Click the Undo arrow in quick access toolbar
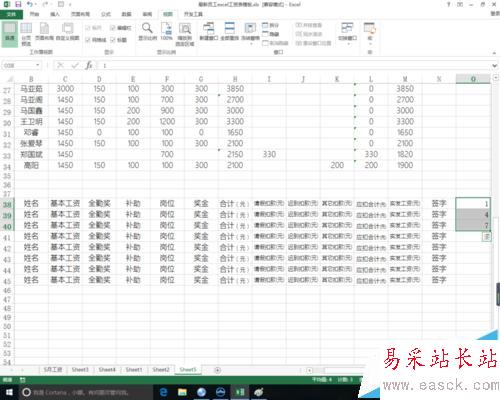500x400 pixels. coord(30,4)
